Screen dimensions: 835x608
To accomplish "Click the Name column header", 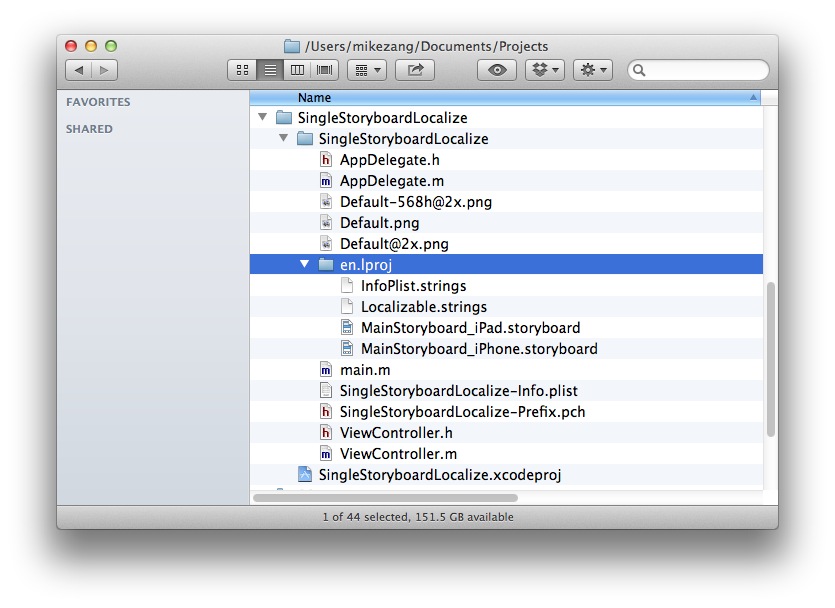I will pos(505,98).
